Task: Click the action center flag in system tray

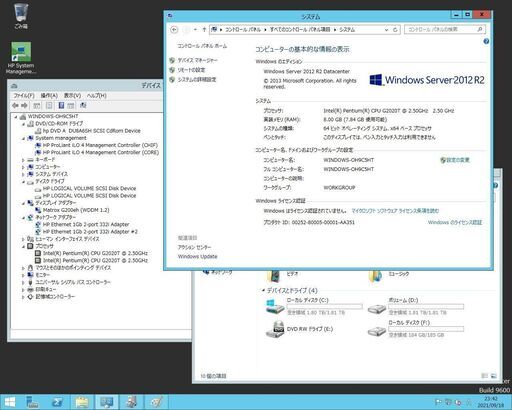Action: pyautogui.click(x=438, y=402)
